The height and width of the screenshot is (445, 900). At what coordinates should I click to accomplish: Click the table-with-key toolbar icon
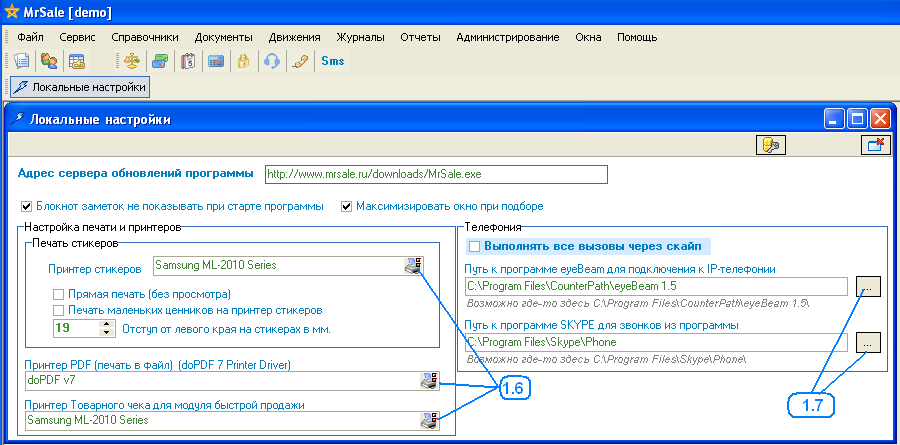point(76,61)
